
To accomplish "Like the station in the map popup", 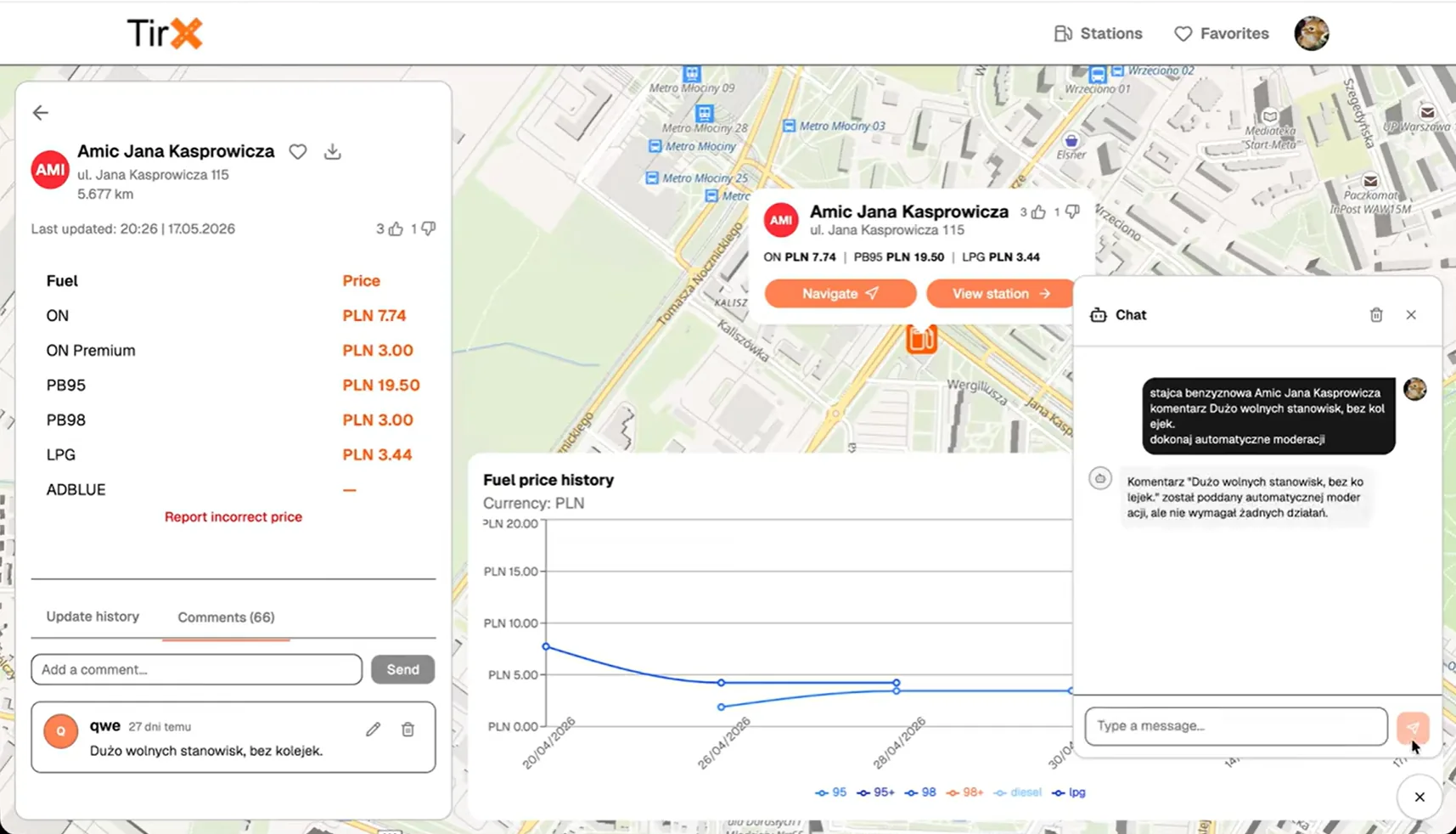I will pyautogui.click(x=1038, y=212).
